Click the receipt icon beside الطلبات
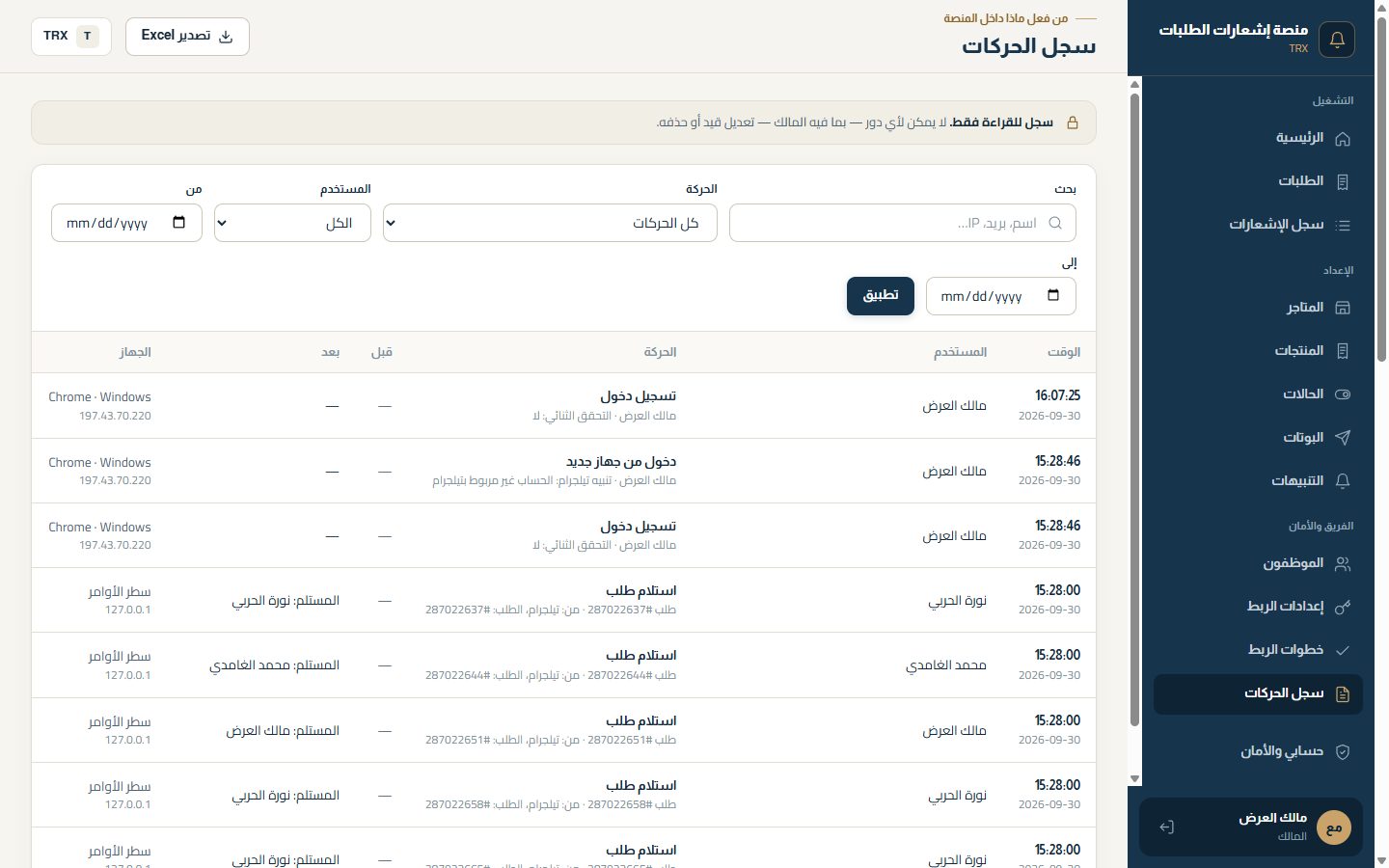The height and width of the screenshot is (868, 1389). pyautogui.click(x=1342, y=181)
